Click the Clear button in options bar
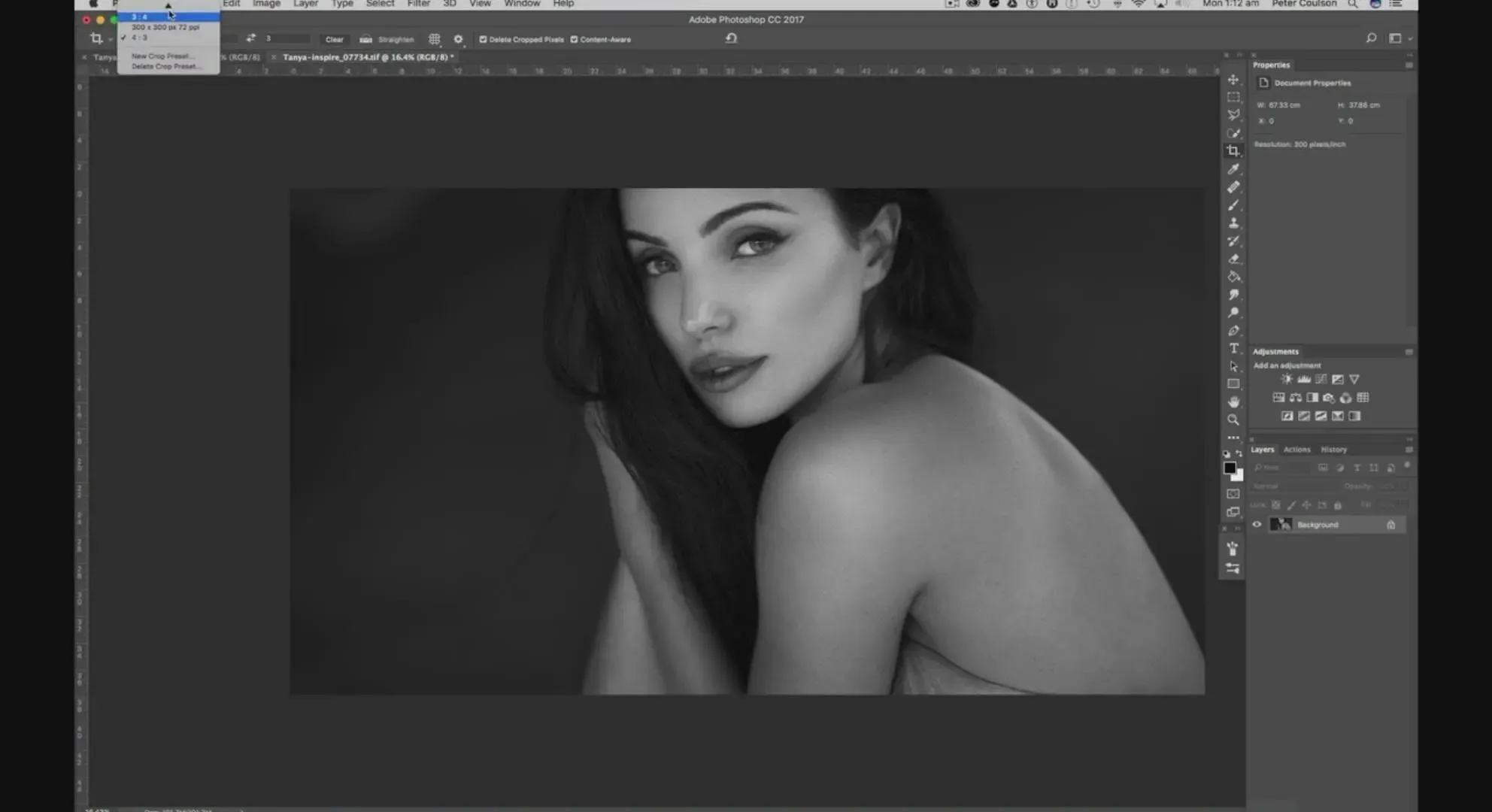This screenshot has width=1492, height=812. [334, 39]
